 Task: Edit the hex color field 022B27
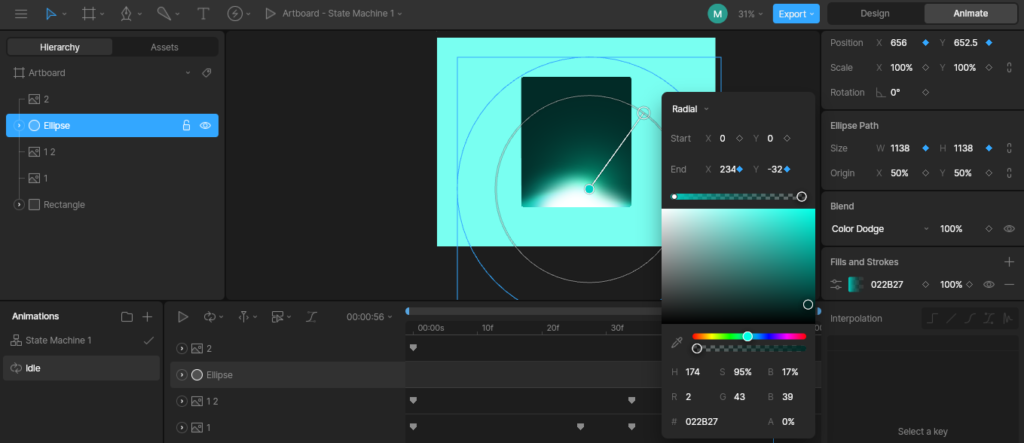point(701,421)
